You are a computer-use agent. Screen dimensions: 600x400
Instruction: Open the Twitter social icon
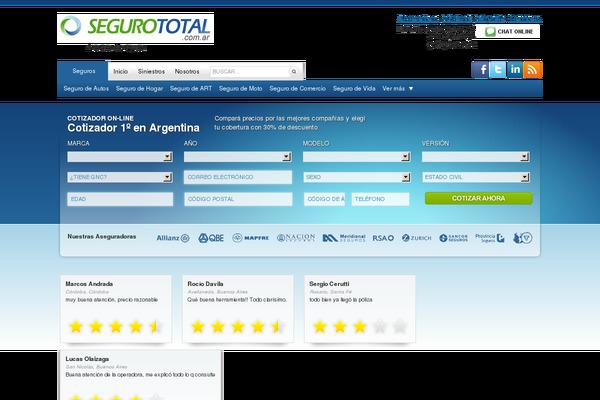(497, 69)
